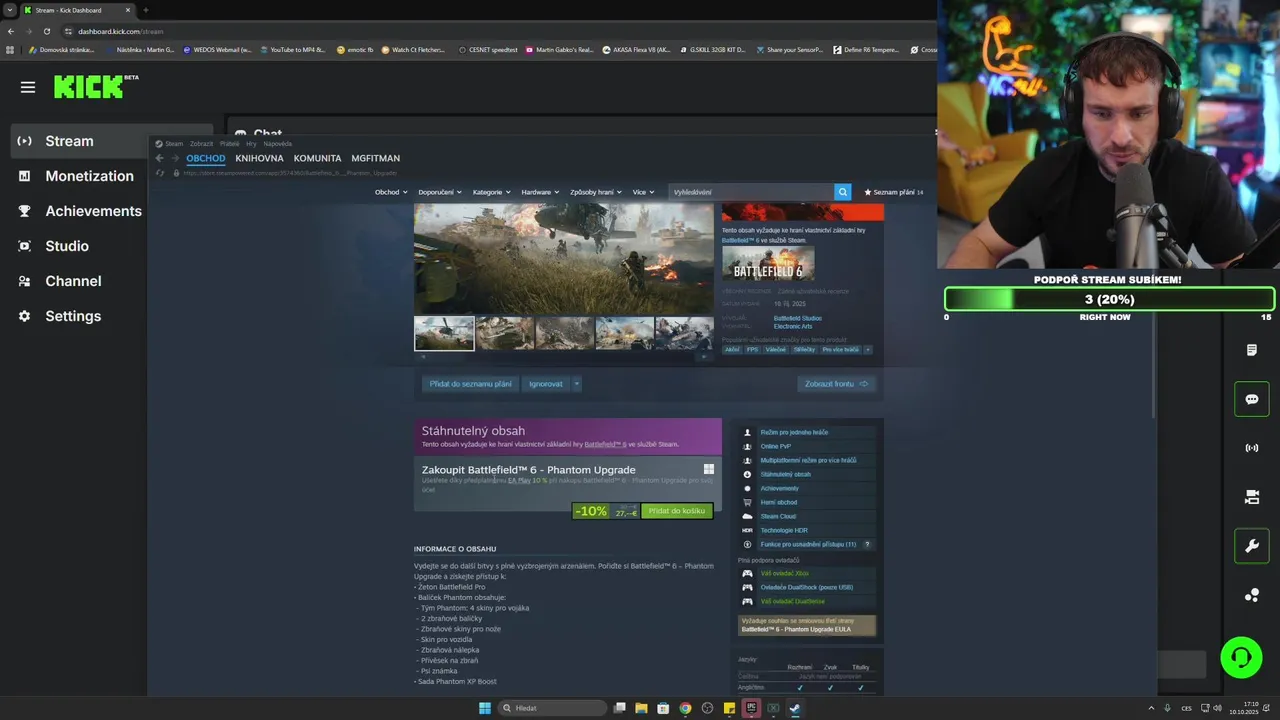Screen dimensions: 1280x720
Task: Go back in Steam navigation
Action: (159, 158)
